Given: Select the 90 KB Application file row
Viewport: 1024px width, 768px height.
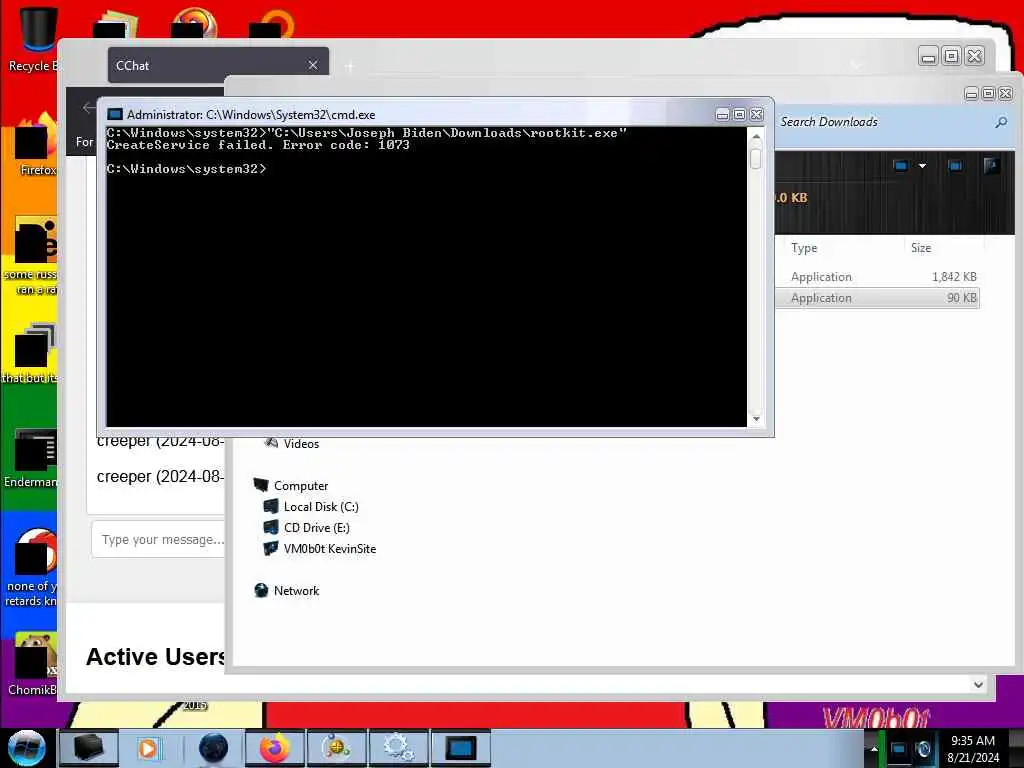Looking at the screenshot, I should point(877,298).
